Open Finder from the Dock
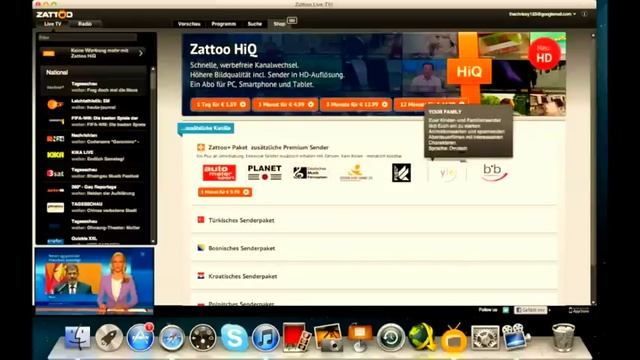 [x=78, y=338]
